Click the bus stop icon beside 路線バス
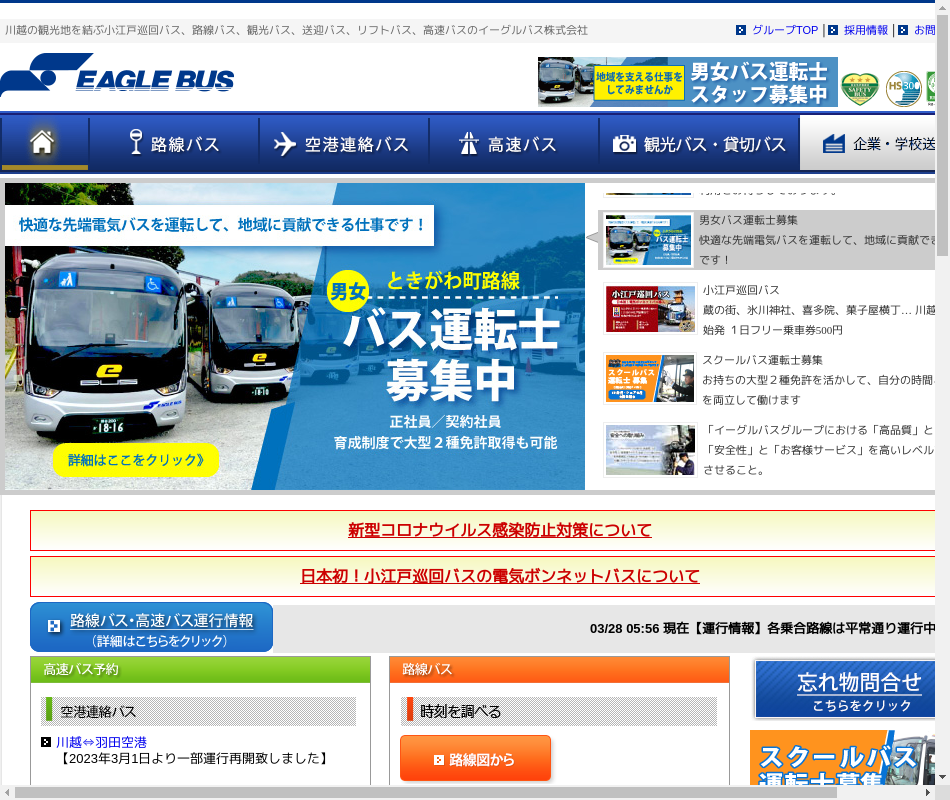This screenshot has height=800, width=950. 136,142
